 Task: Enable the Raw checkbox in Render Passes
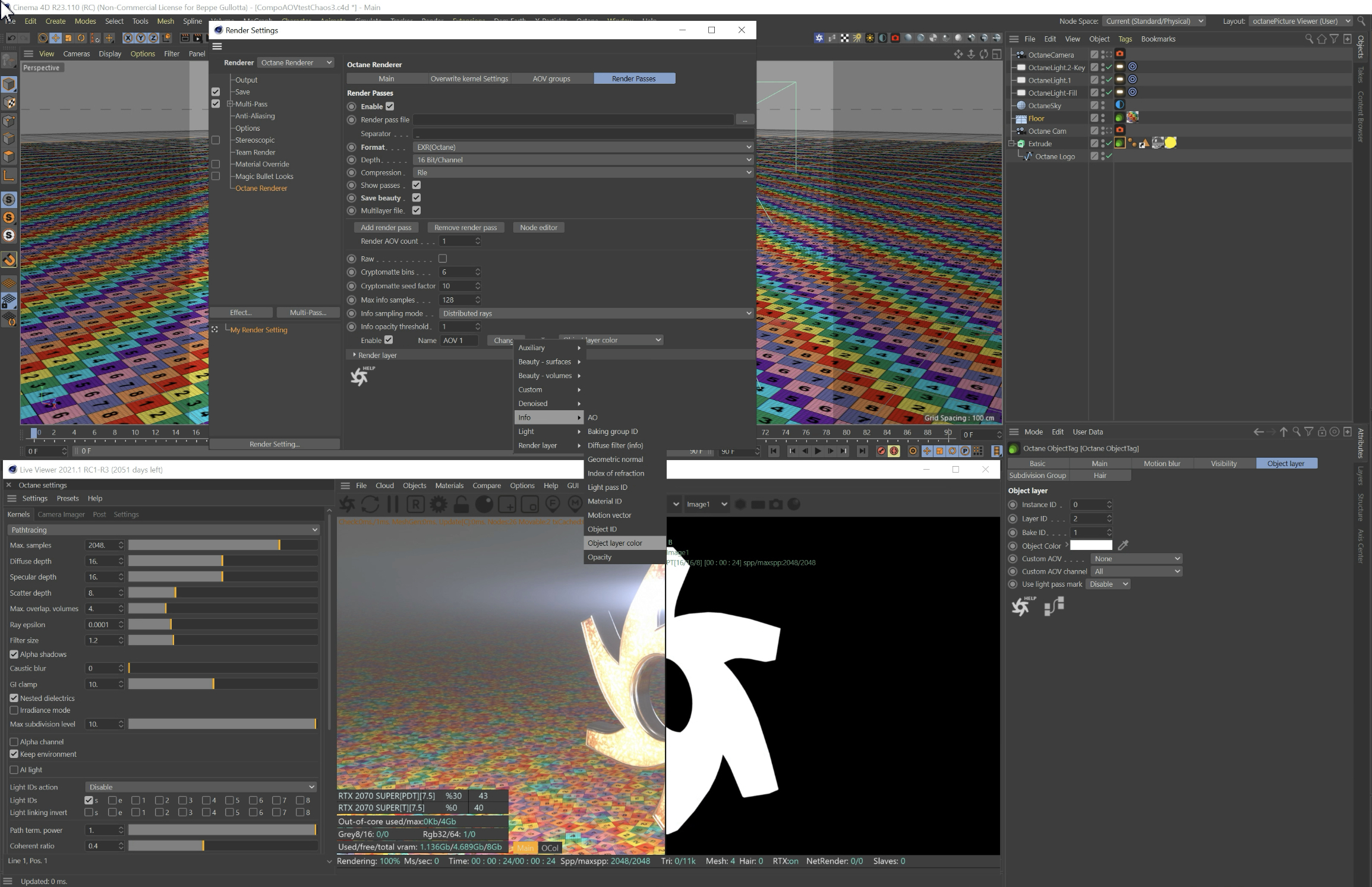443,259
